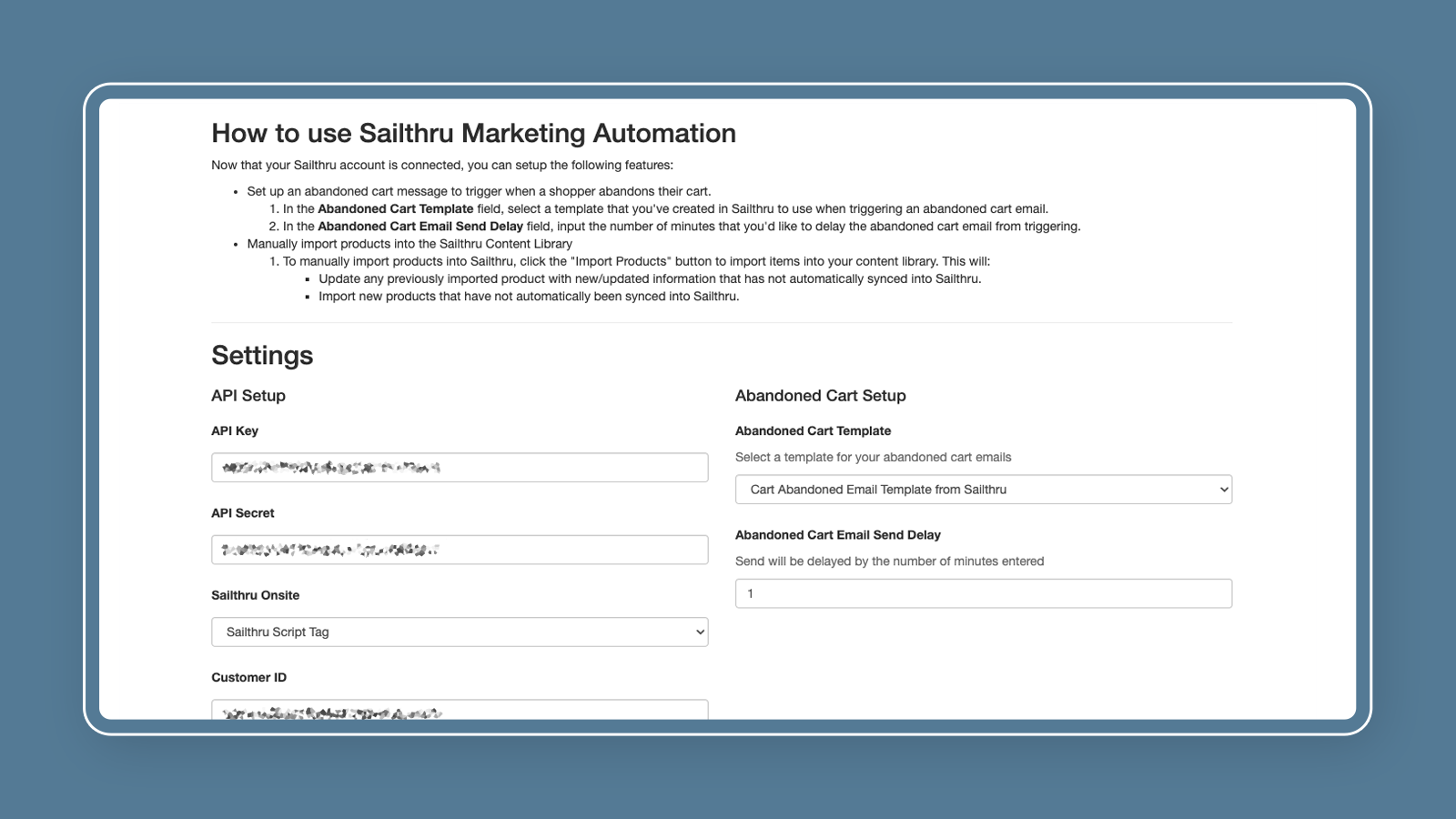Click the step about the 'Import Products' button
This screenshot has height=819, width=1456.
[636, 262]
